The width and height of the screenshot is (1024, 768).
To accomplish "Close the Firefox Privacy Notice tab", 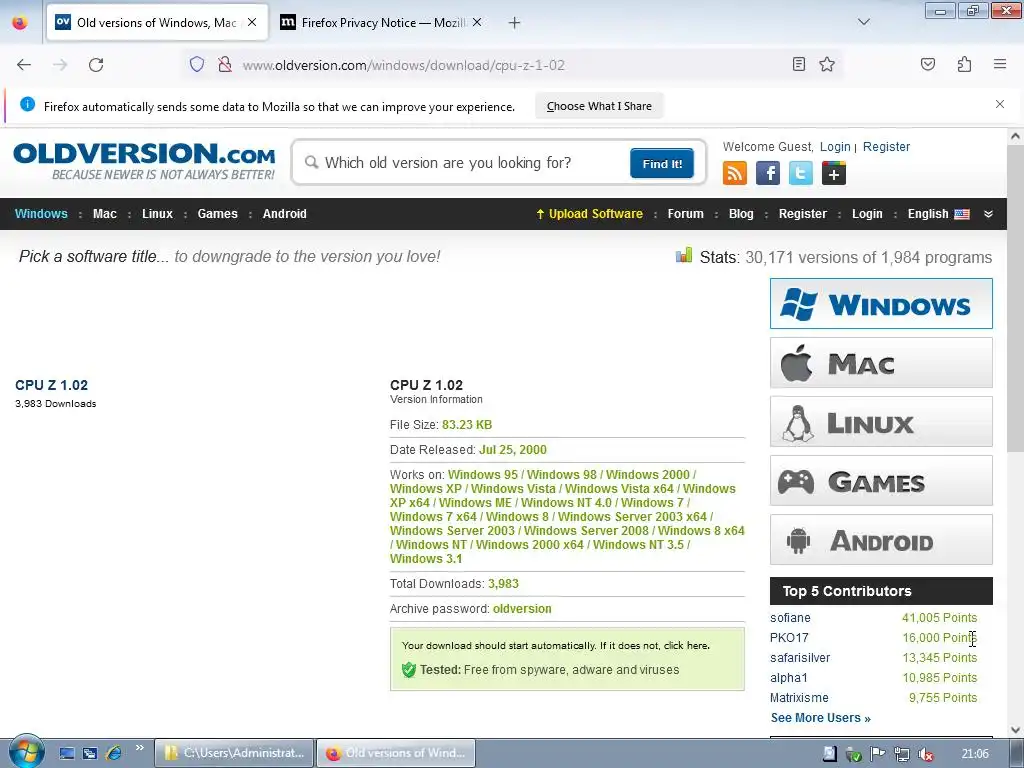I will tap(477, 22).
